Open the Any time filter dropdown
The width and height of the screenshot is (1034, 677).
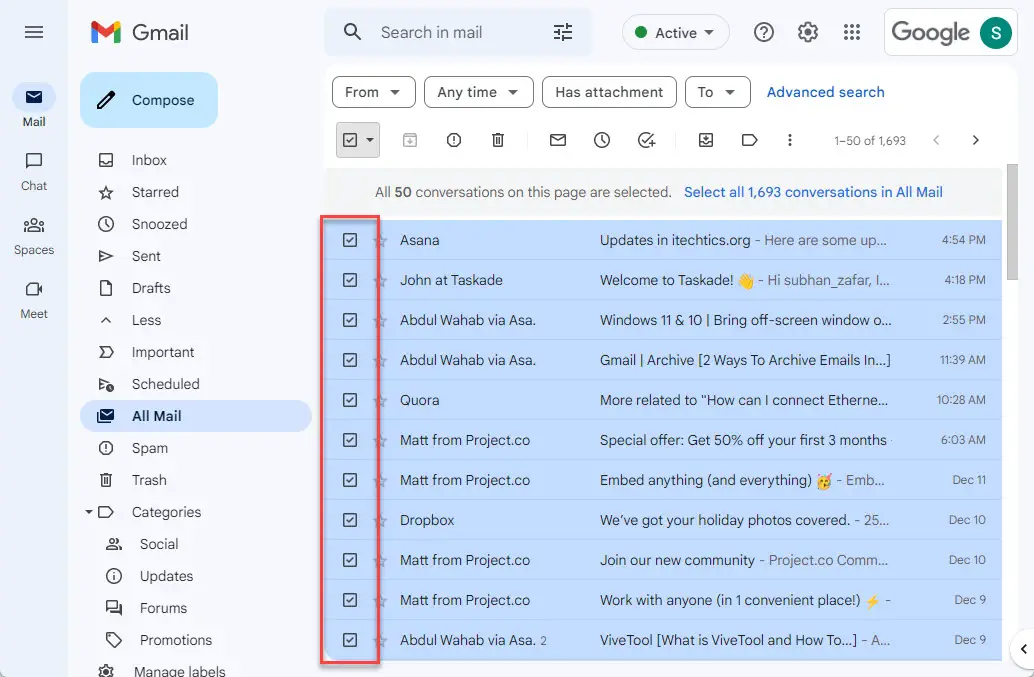pos(479,92)
